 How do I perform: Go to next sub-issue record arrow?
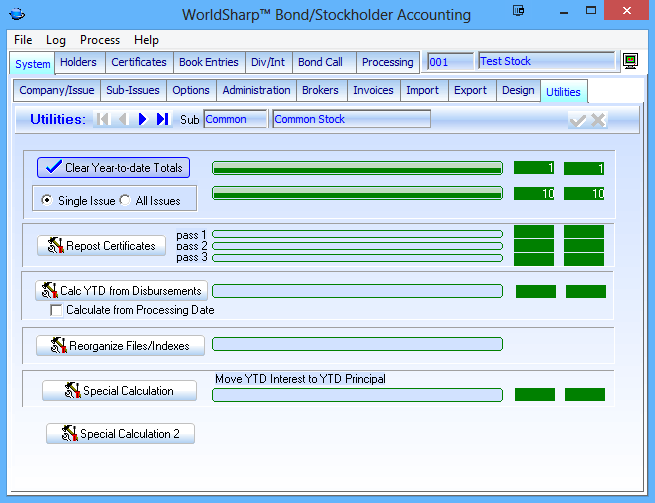(142, 119)
